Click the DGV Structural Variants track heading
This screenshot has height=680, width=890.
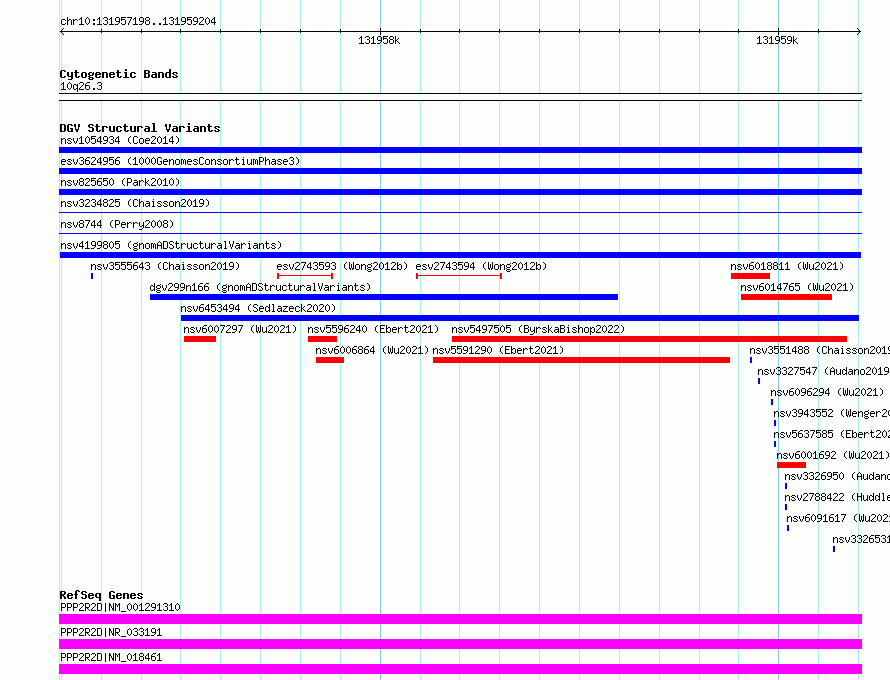point(140,128)
